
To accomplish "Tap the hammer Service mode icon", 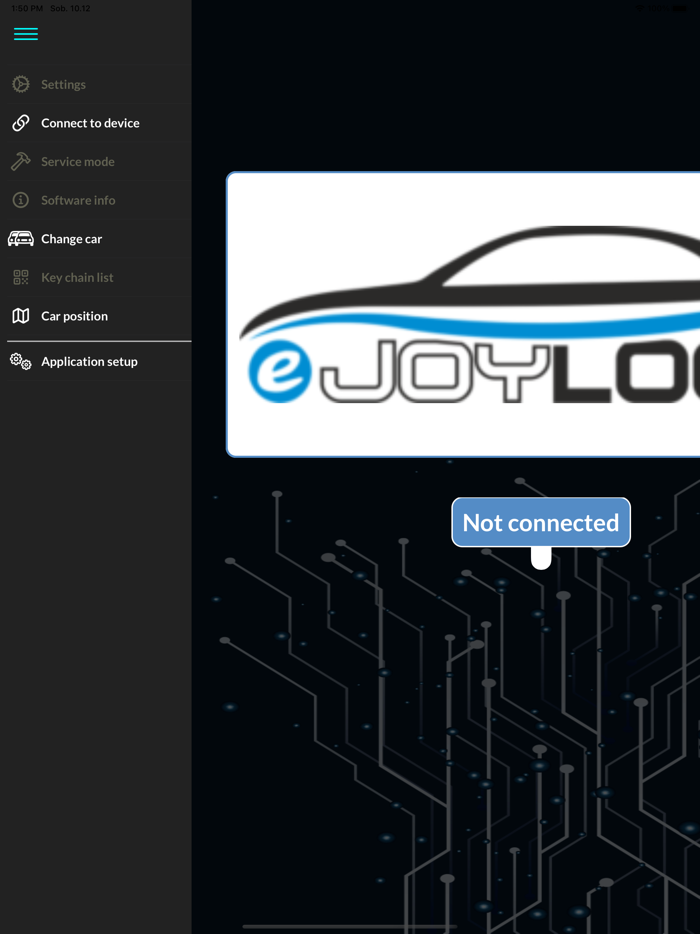I will pos(21,161).
